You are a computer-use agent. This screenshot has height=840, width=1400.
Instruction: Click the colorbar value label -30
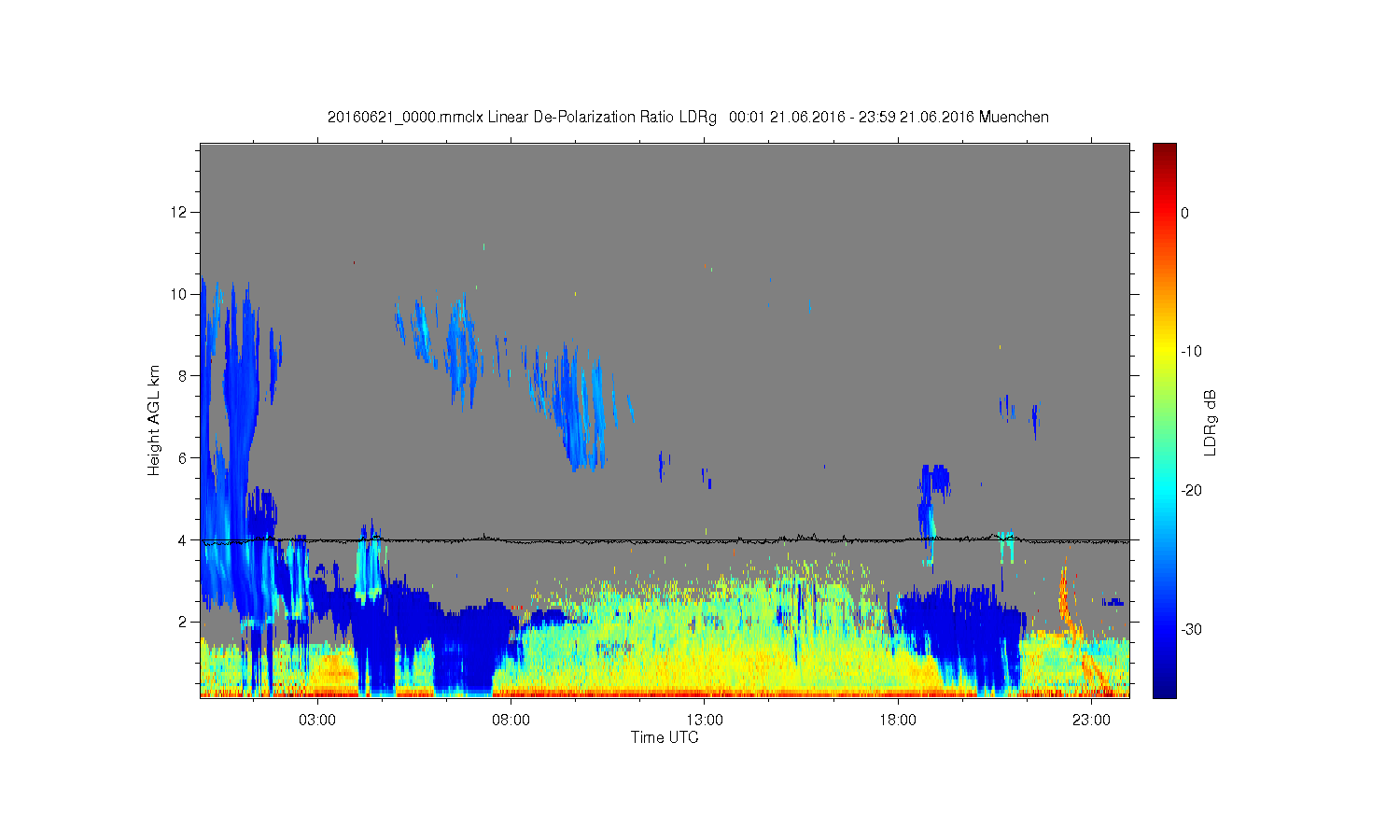(1191, 630)
